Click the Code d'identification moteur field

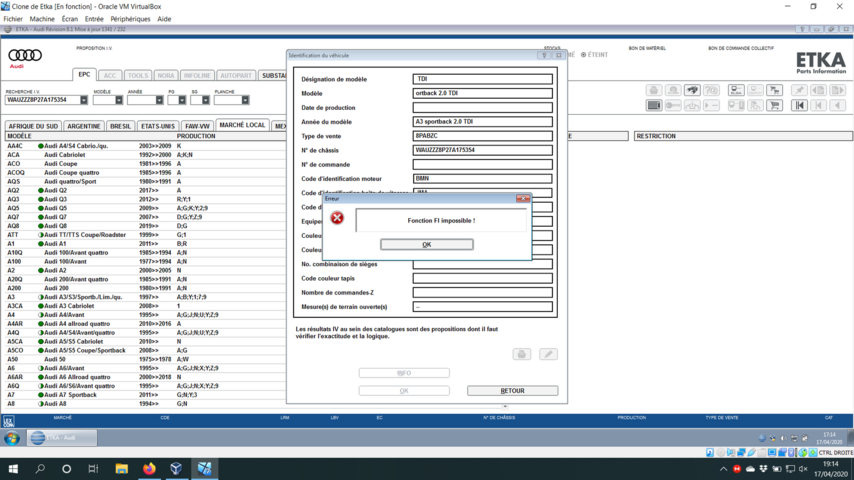point(483,178)
